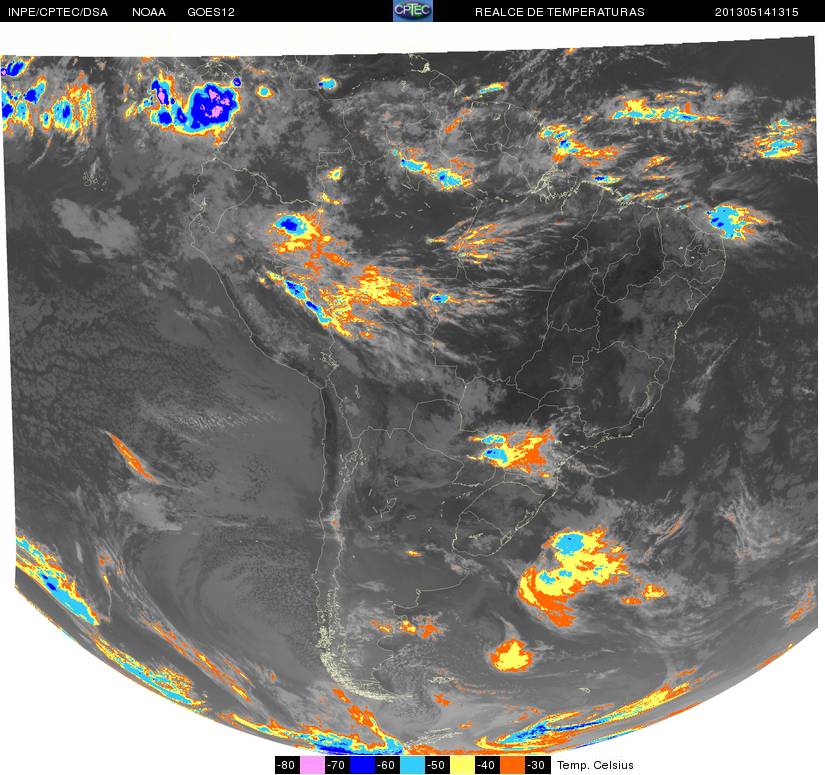Image resolution: width=825 pixels, height=775 pixels.
Task: Click the orange -40 legend swatch
Action: (512, 765)
